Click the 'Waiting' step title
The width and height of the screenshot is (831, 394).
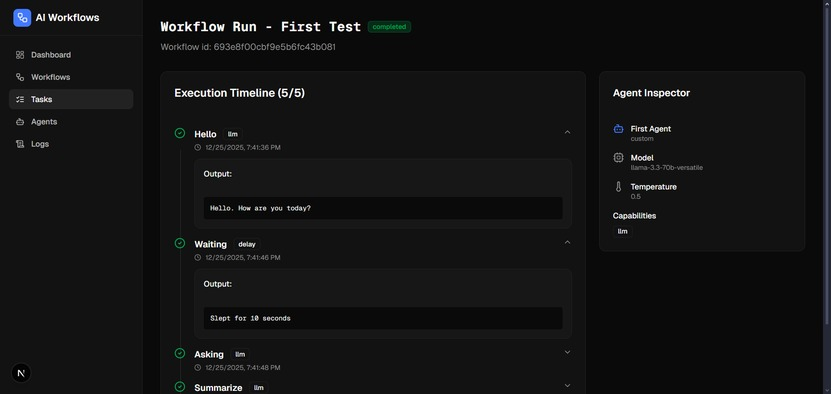click(x=210, y=244)
